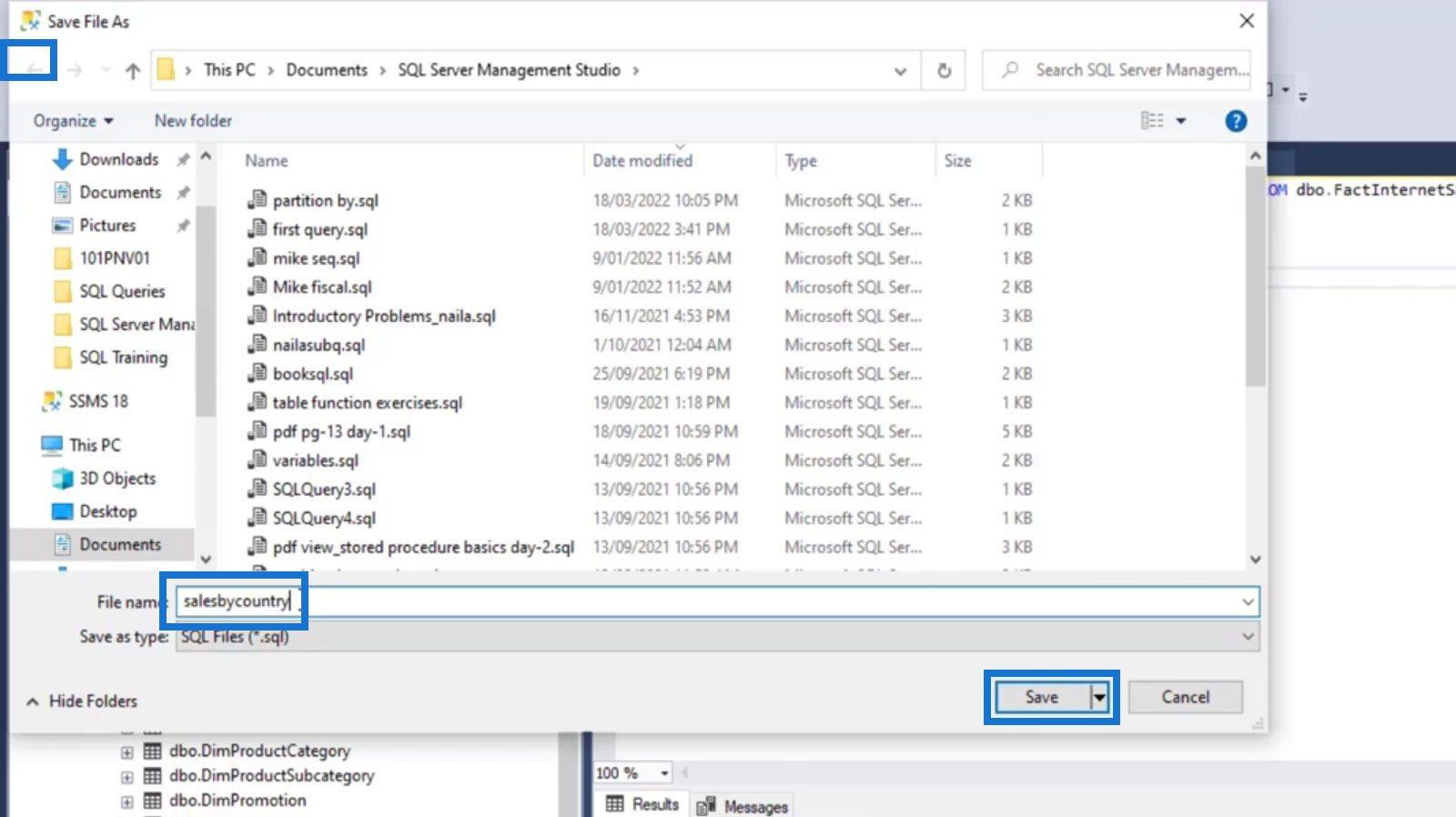Select the first query.sql file icon

tap(258, 228)
